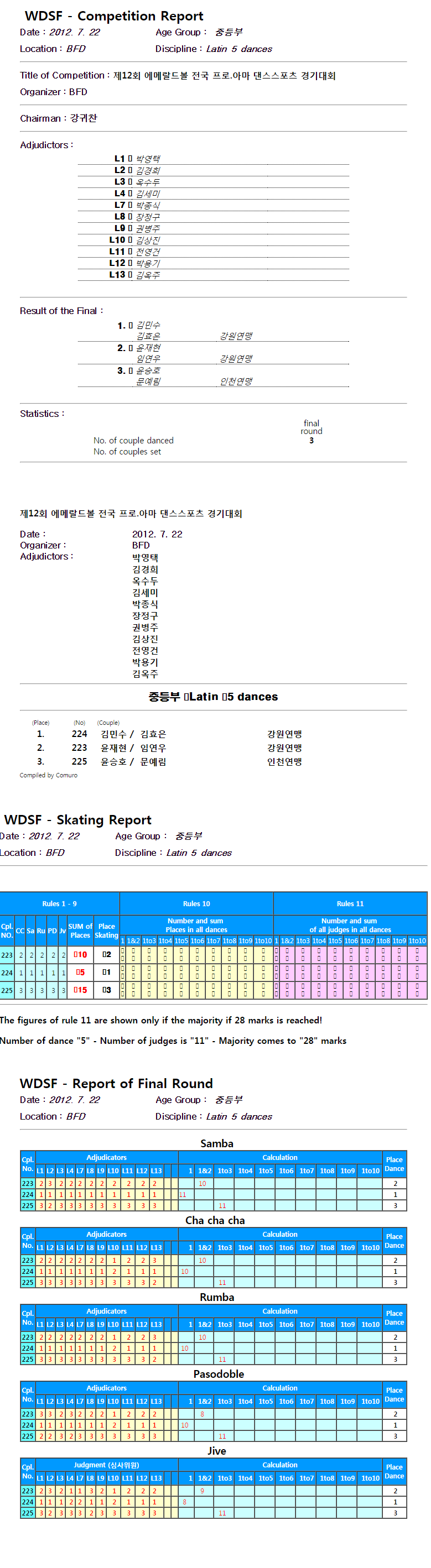The image size is (431, 1568).
Task: Select couple number 223 in placement list
Action: pos(80,748)
